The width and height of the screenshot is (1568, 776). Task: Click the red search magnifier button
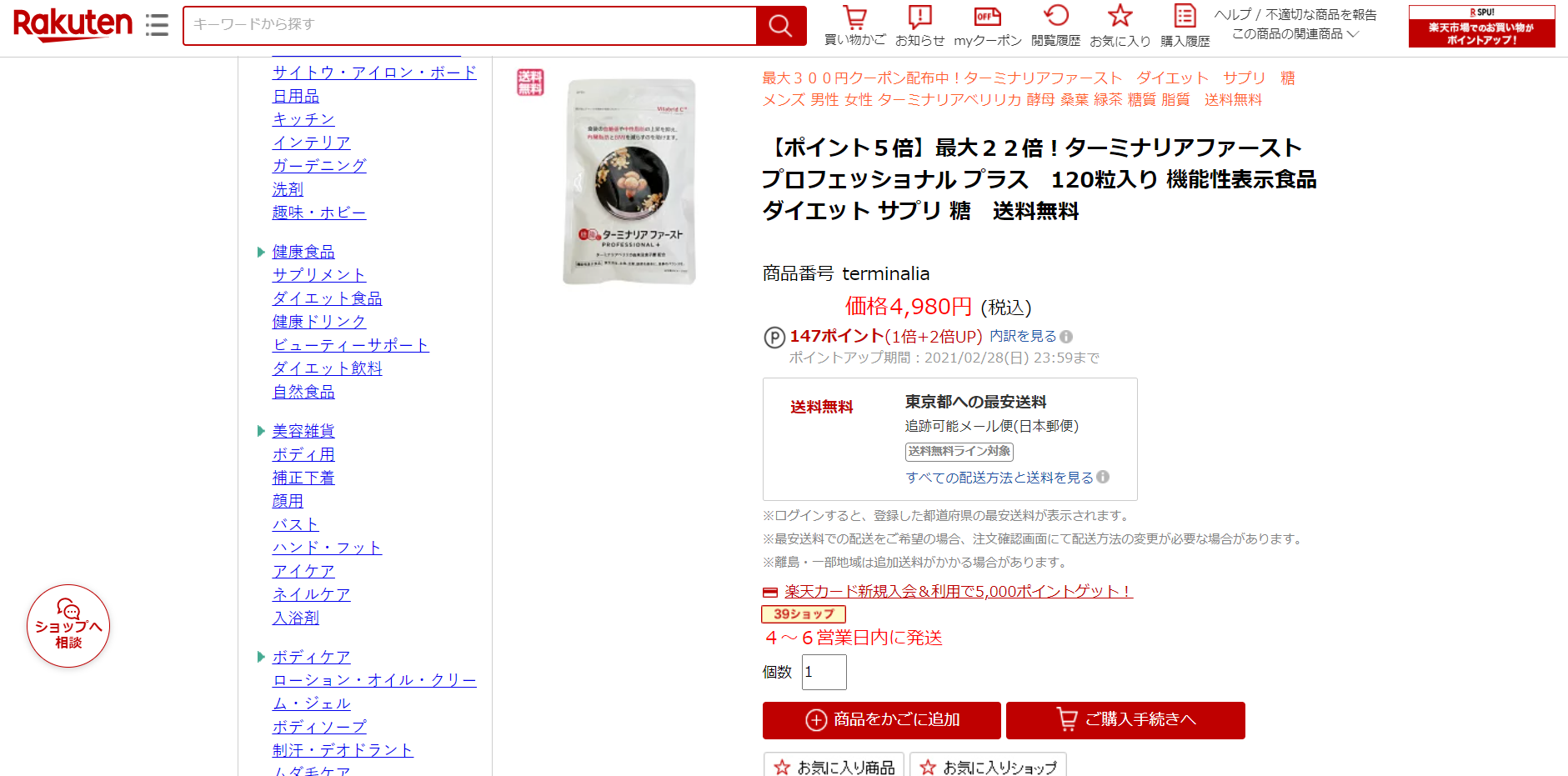[x=780, y=26]
